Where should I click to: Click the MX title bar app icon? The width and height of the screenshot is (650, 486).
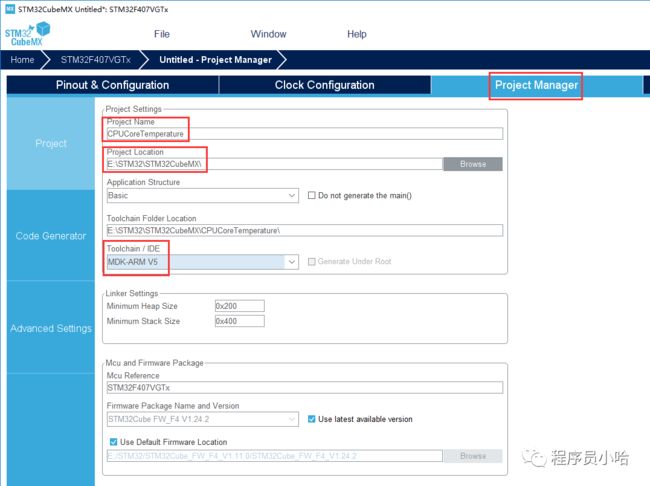coord(10,9)
